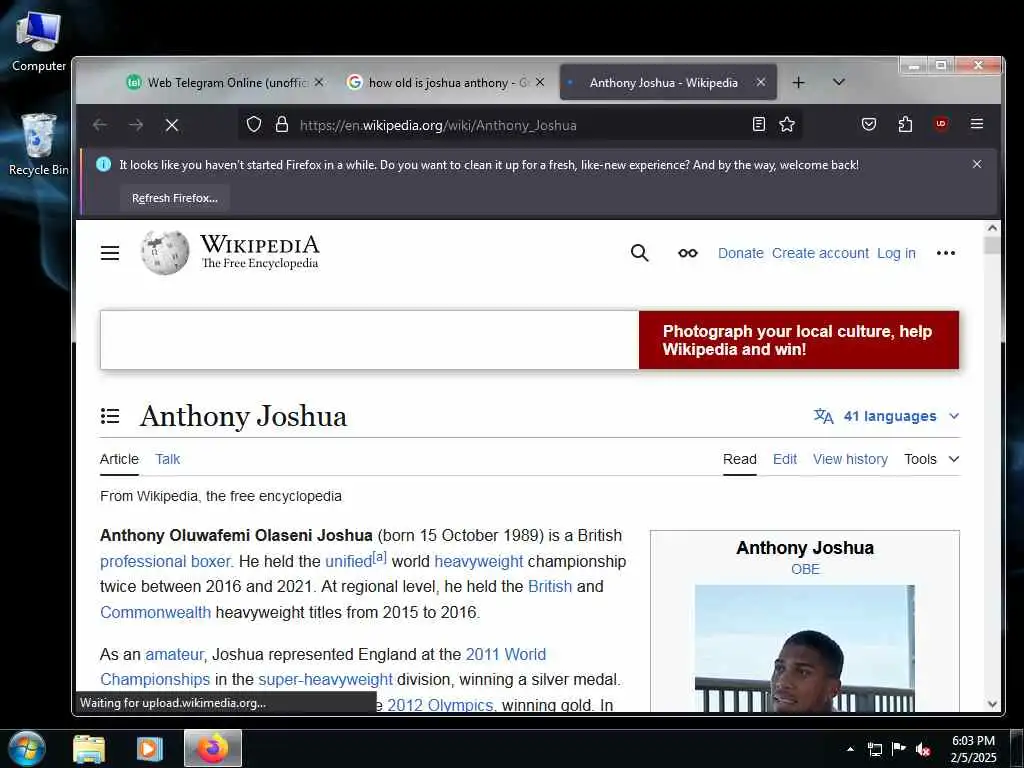
Task: Click the OBE link in the infobox
Action: click(x=805, y=569)
